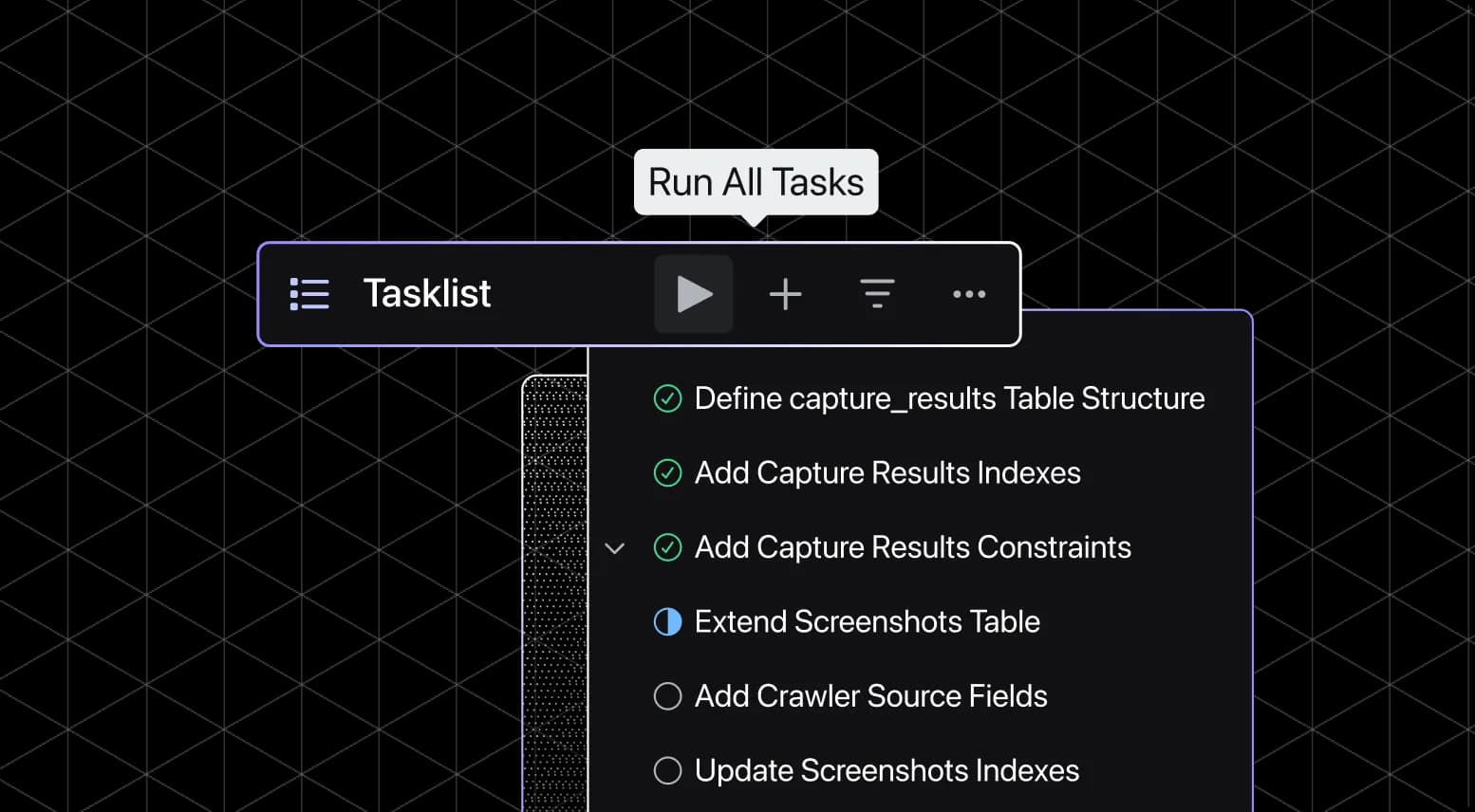
Task: Click the green checkmark on Add Capture Results Indexes
Action: pos(667,472)
